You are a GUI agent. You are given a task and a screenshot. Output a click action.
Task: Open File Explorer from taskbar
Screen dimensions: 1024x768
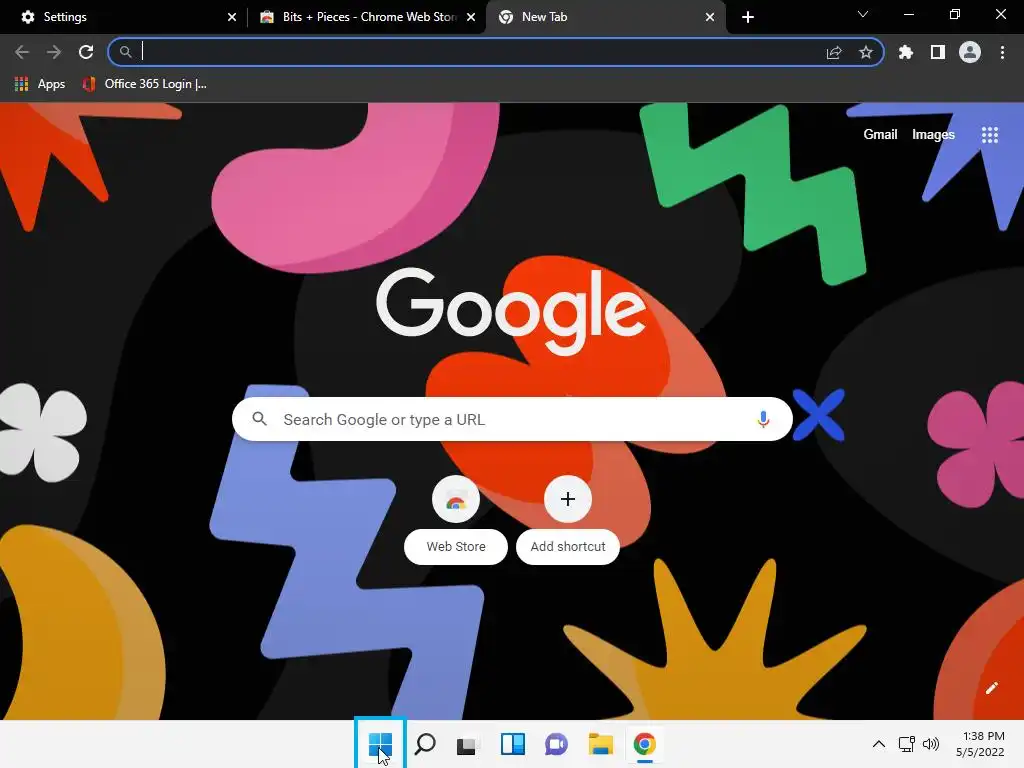[x=600, y=744]
